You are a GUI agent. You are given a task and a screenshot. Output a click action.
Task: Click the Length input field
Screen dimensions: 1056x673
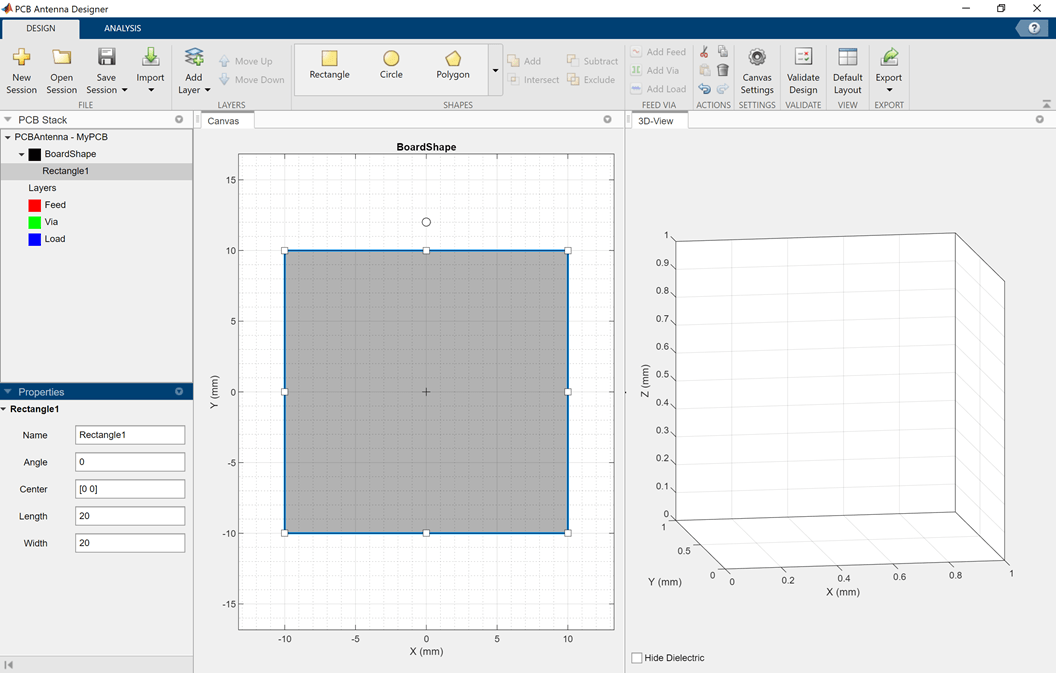point(130,515)
